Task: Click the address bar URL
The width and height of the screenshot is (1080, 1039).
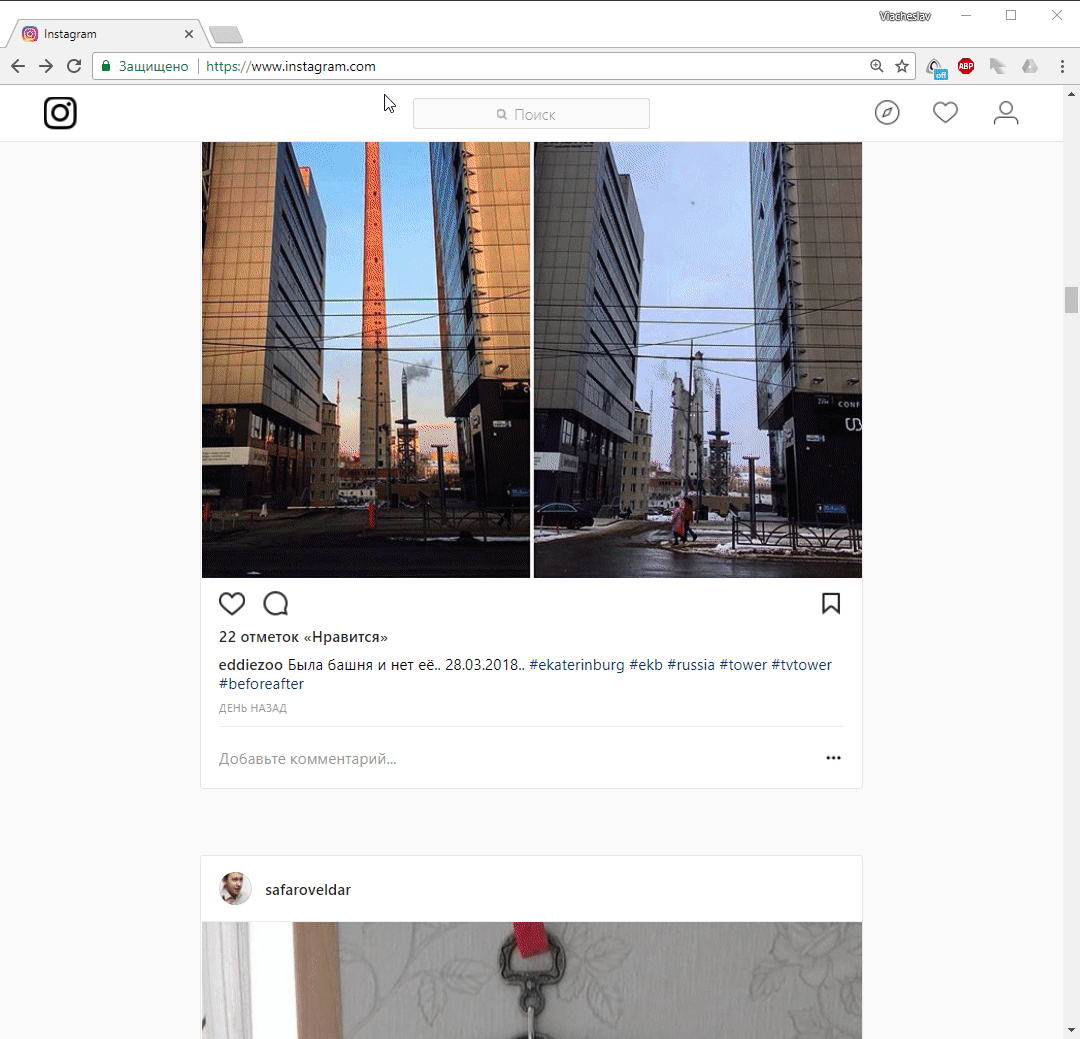Action: click(x=291, y=66)
